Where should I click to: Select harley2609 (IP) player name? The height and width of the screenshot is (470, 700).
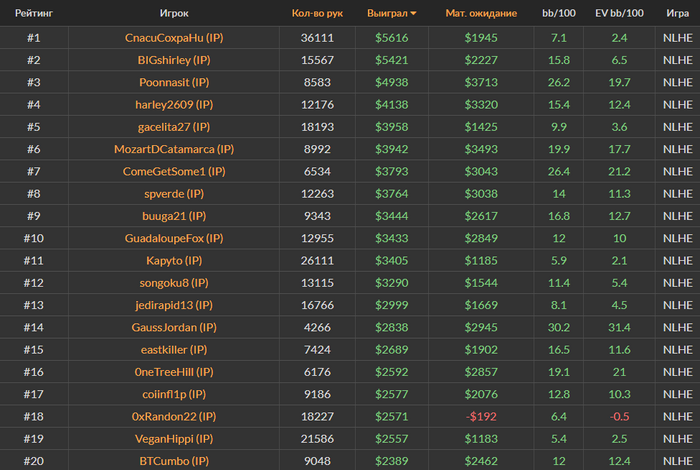coord(174,105)
